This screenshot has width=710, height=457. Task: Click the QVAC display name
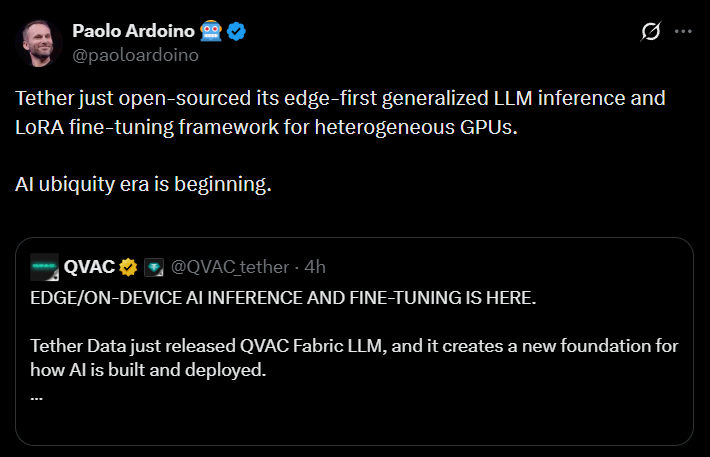[x=90, y=267]
